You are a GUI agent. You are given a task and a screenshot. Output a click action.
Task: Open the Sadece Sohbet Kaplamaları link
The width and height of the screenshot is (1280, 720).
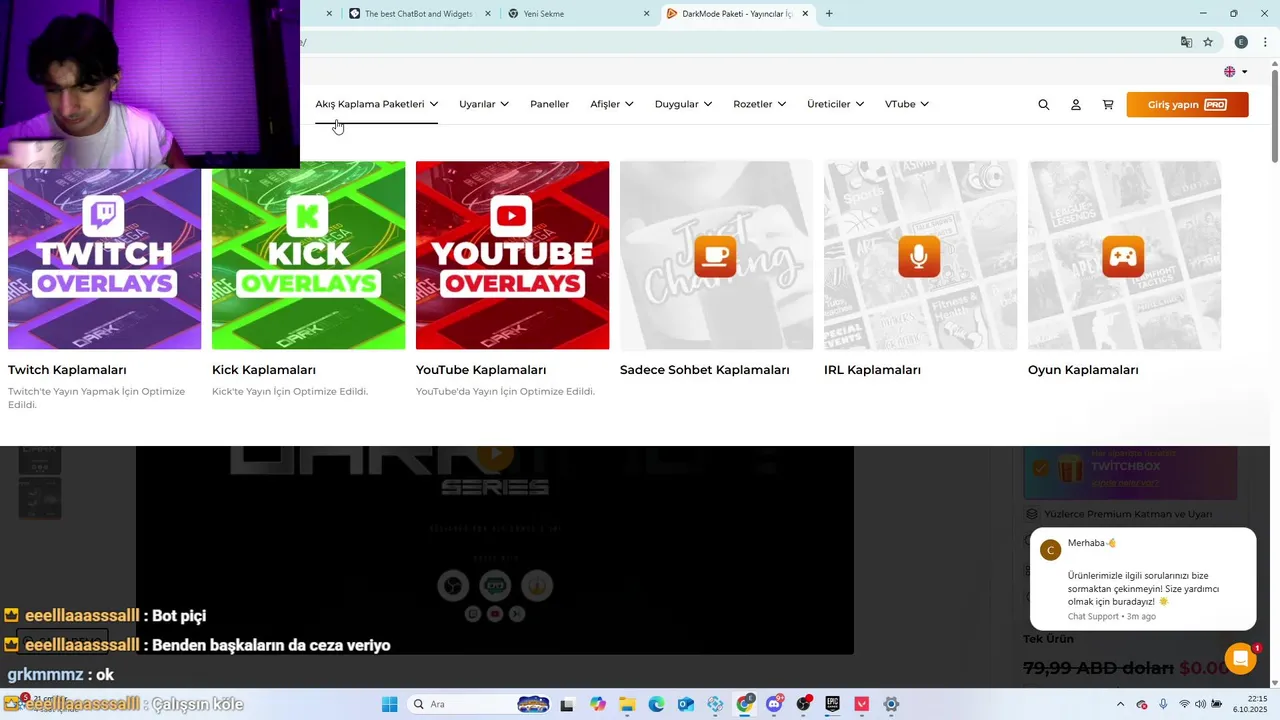point(705,370)
